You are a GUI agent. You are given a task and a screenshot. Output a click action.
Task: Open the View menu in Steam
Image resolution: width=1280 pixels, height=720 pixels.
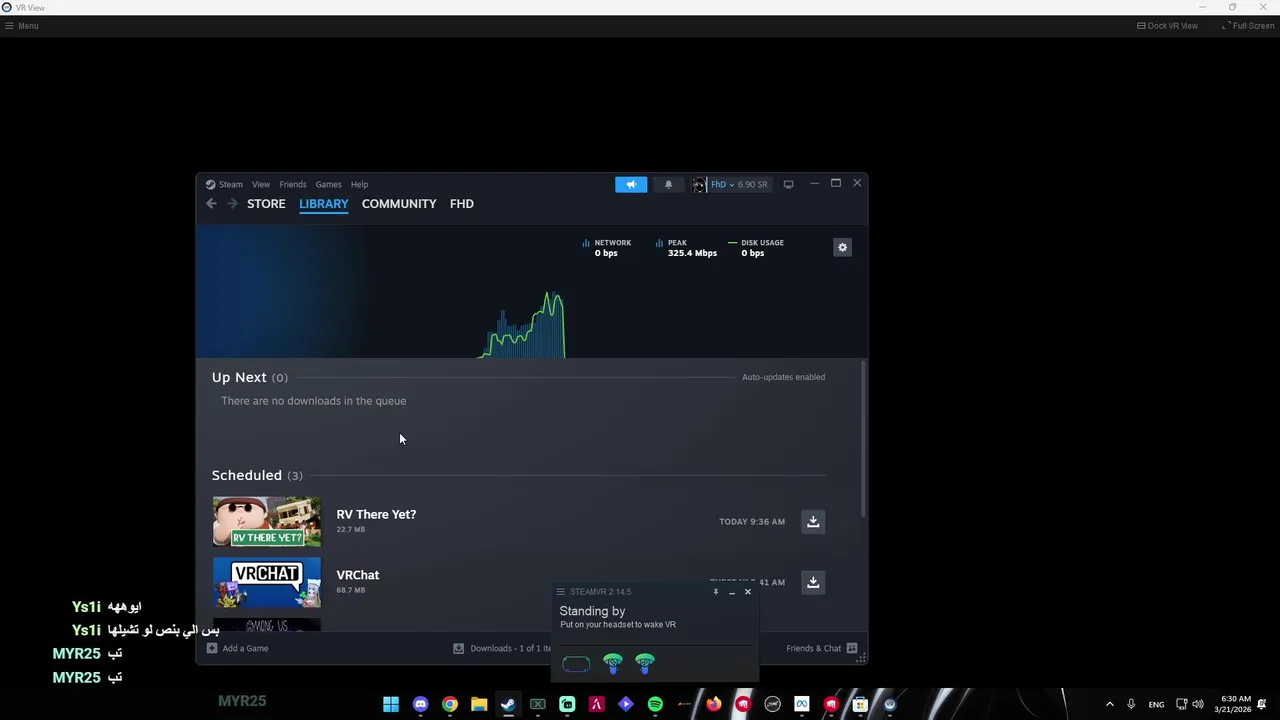(261, 184)
